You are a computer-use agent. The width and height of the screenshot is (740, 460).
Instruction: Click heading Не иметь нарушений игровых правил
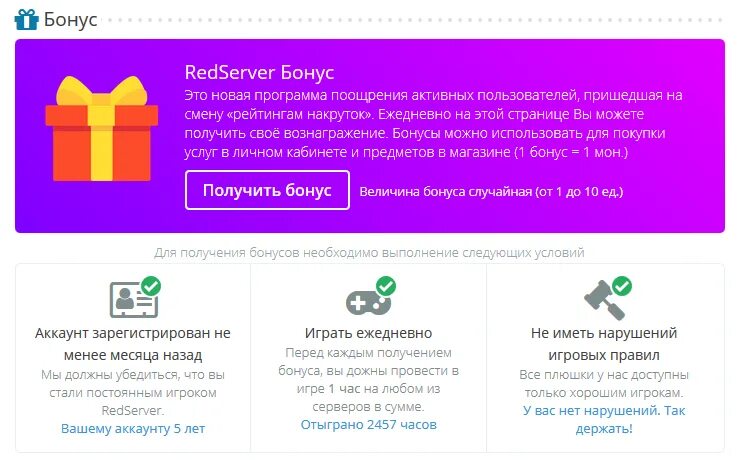pos(604,344)
